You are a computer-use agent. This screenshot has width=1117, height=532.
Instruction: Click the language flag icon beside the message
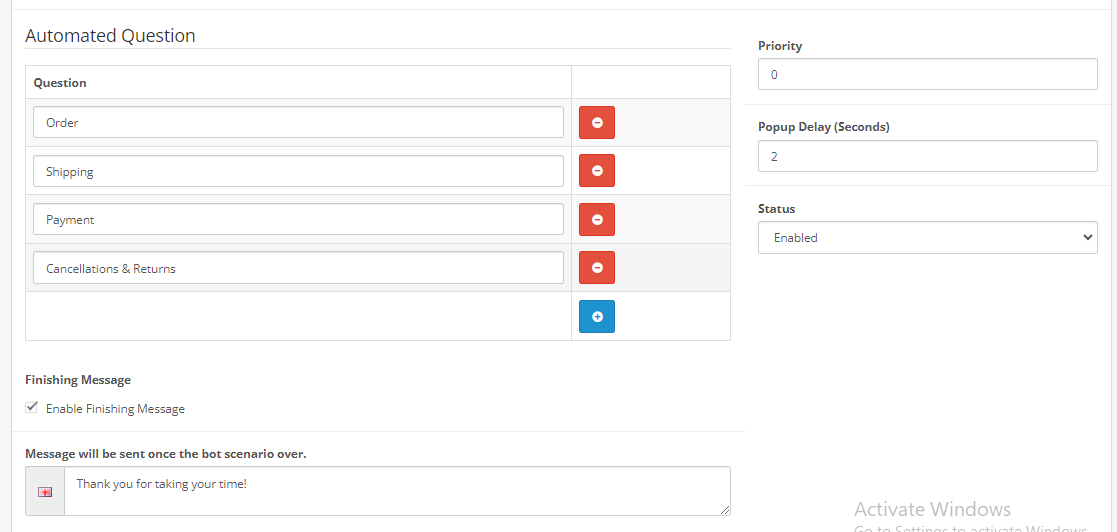[45, 491]
